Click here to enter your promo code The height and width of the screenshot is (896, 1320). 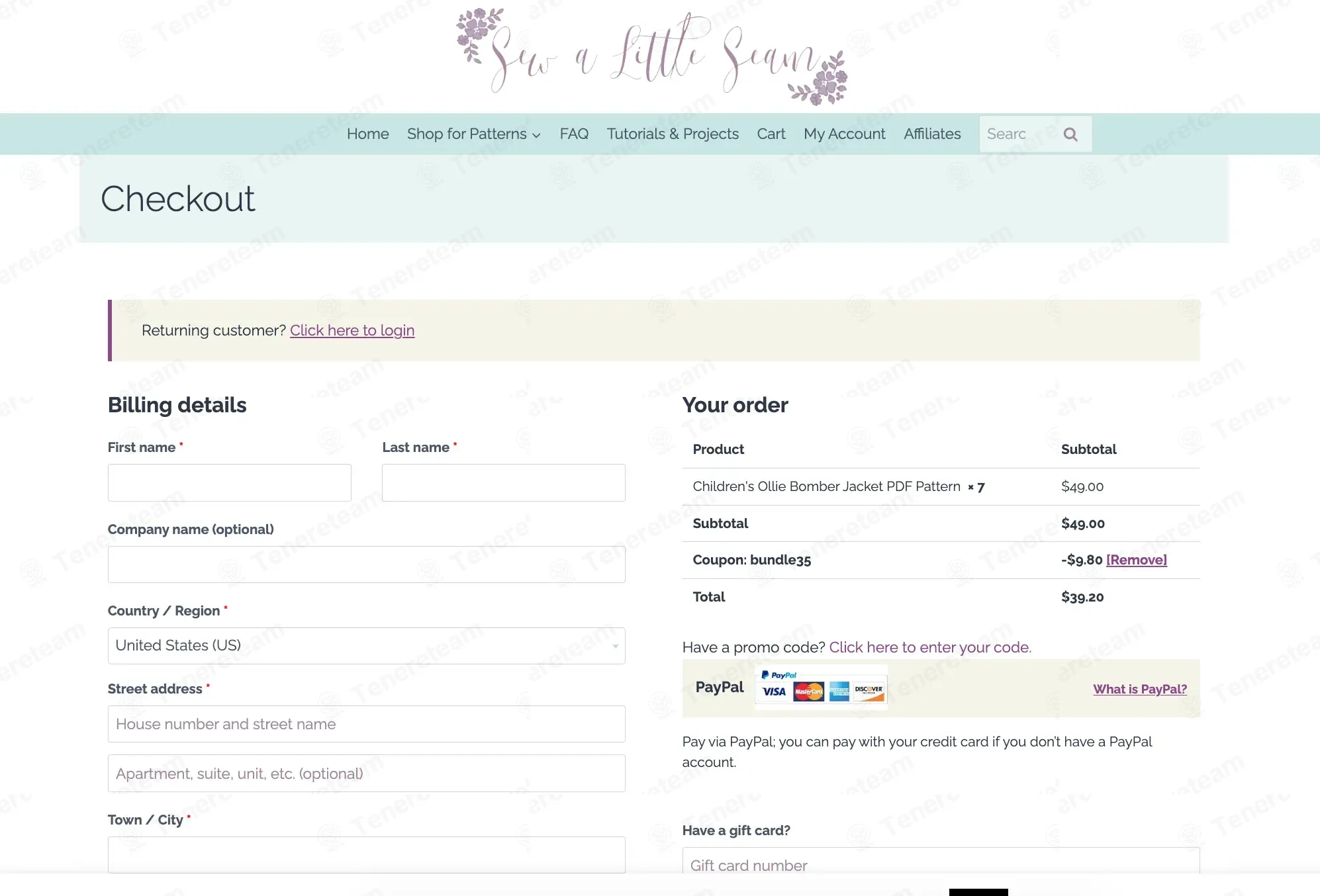(x=930, y=647)
